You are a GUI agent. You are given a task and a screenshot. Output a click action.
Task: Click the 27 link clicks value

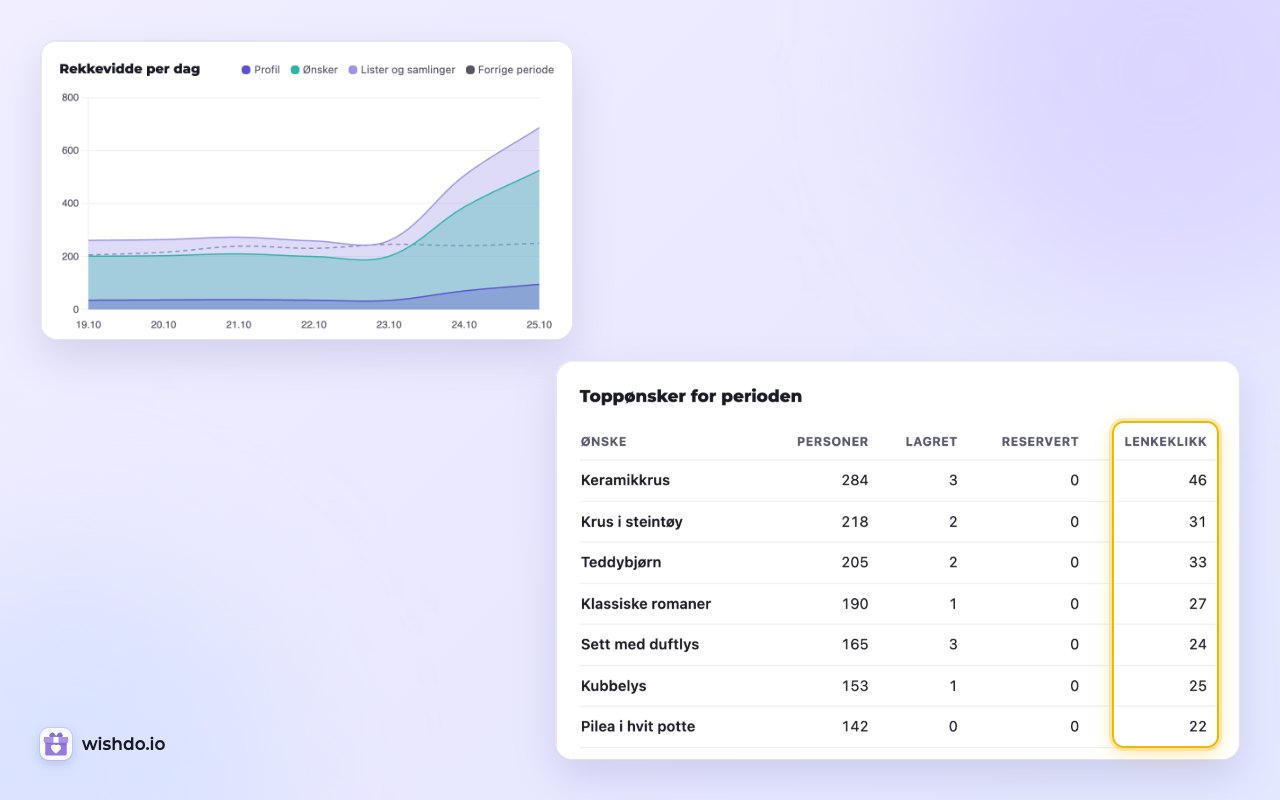tap(1198, 604)
